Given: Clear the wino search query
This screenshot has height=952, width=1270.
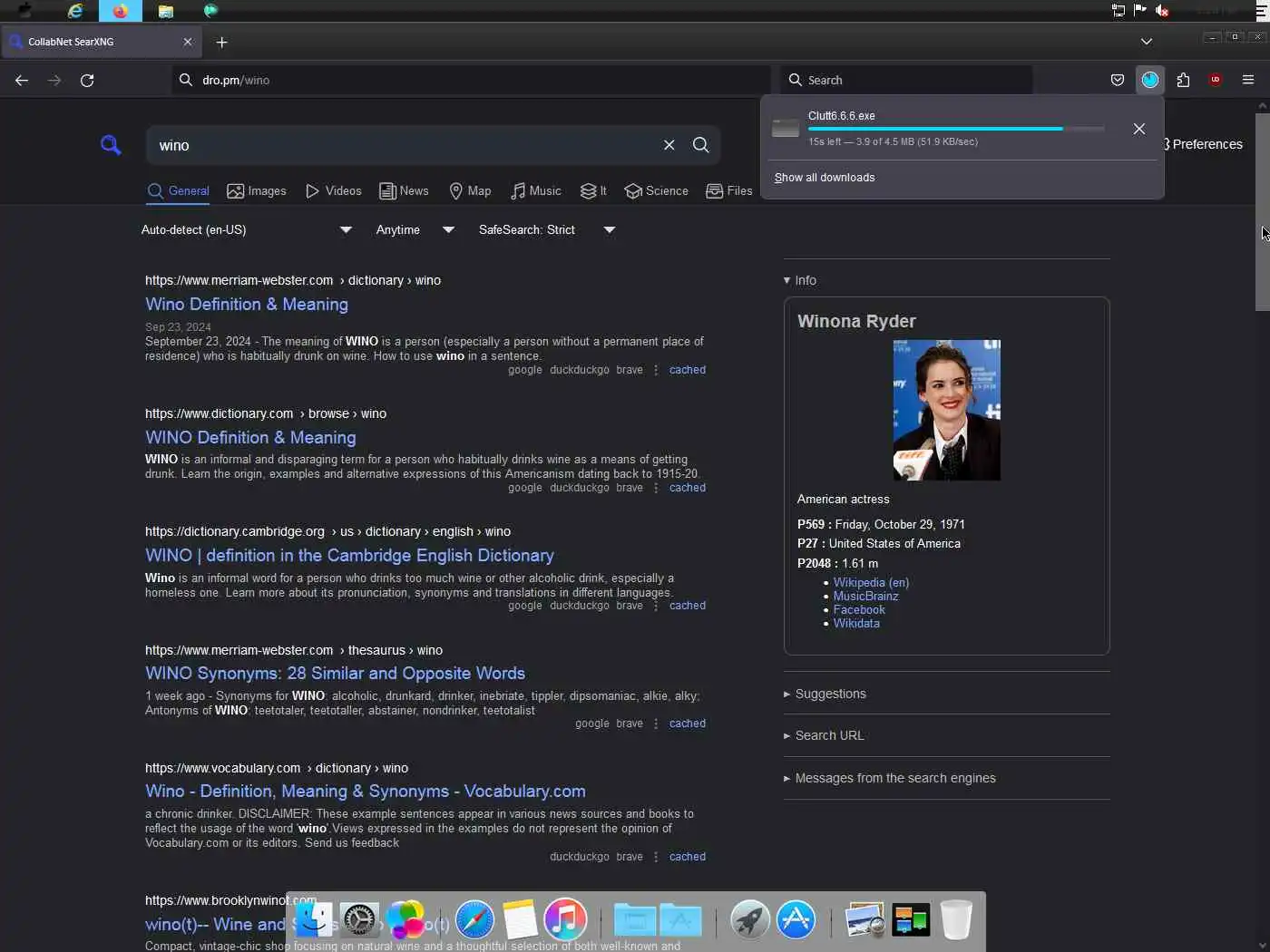Looking at the screenshot, I should (669, 145).
